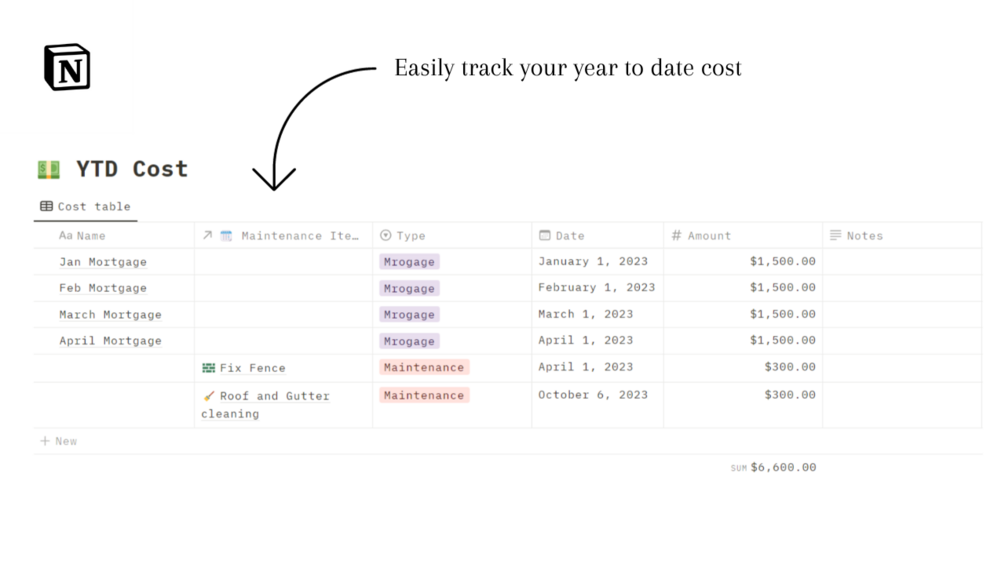Click the Type column select icon

pyautogui.click(x=385, y=235)
